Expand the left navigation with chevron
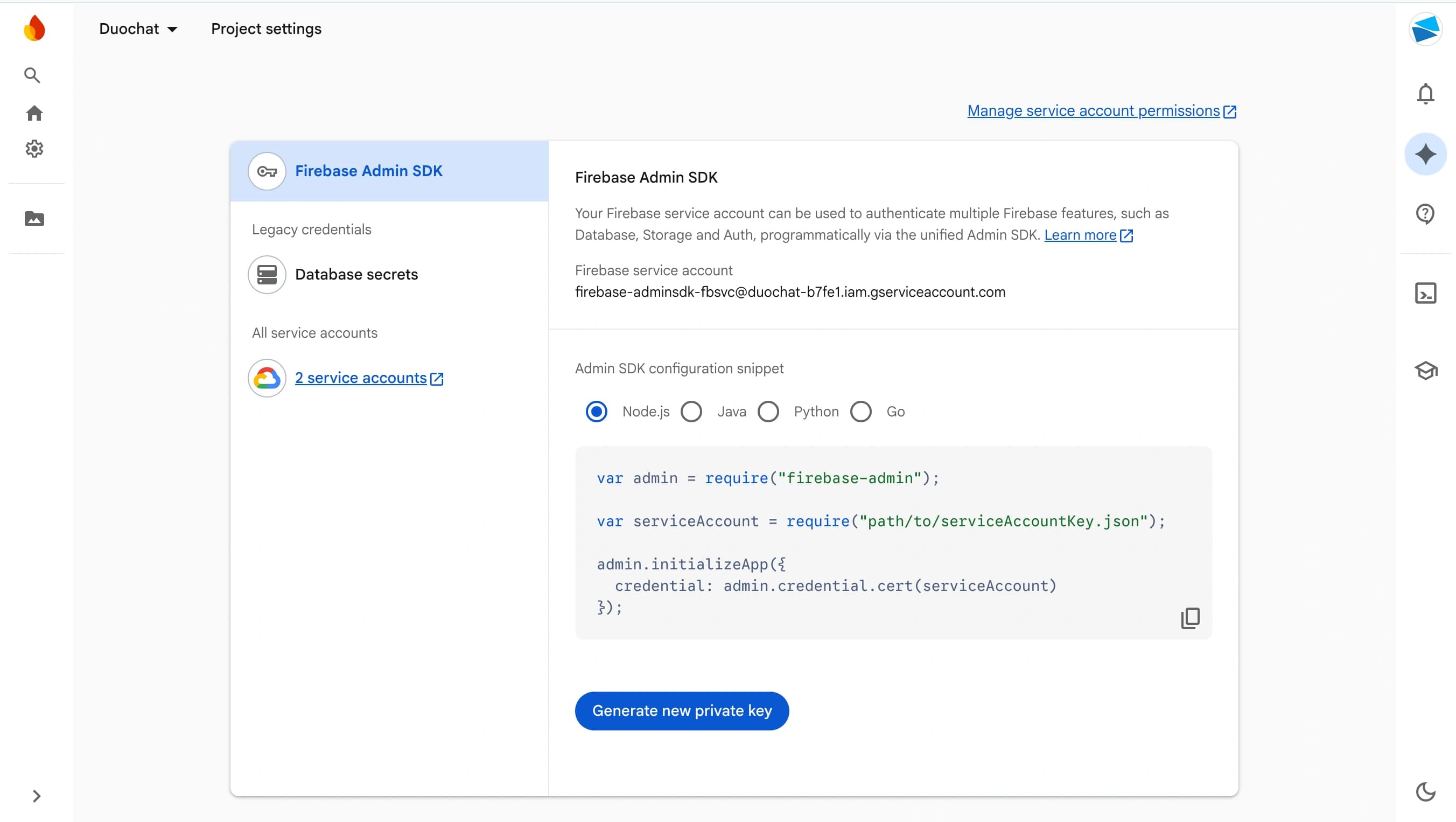 click(36, 796)
